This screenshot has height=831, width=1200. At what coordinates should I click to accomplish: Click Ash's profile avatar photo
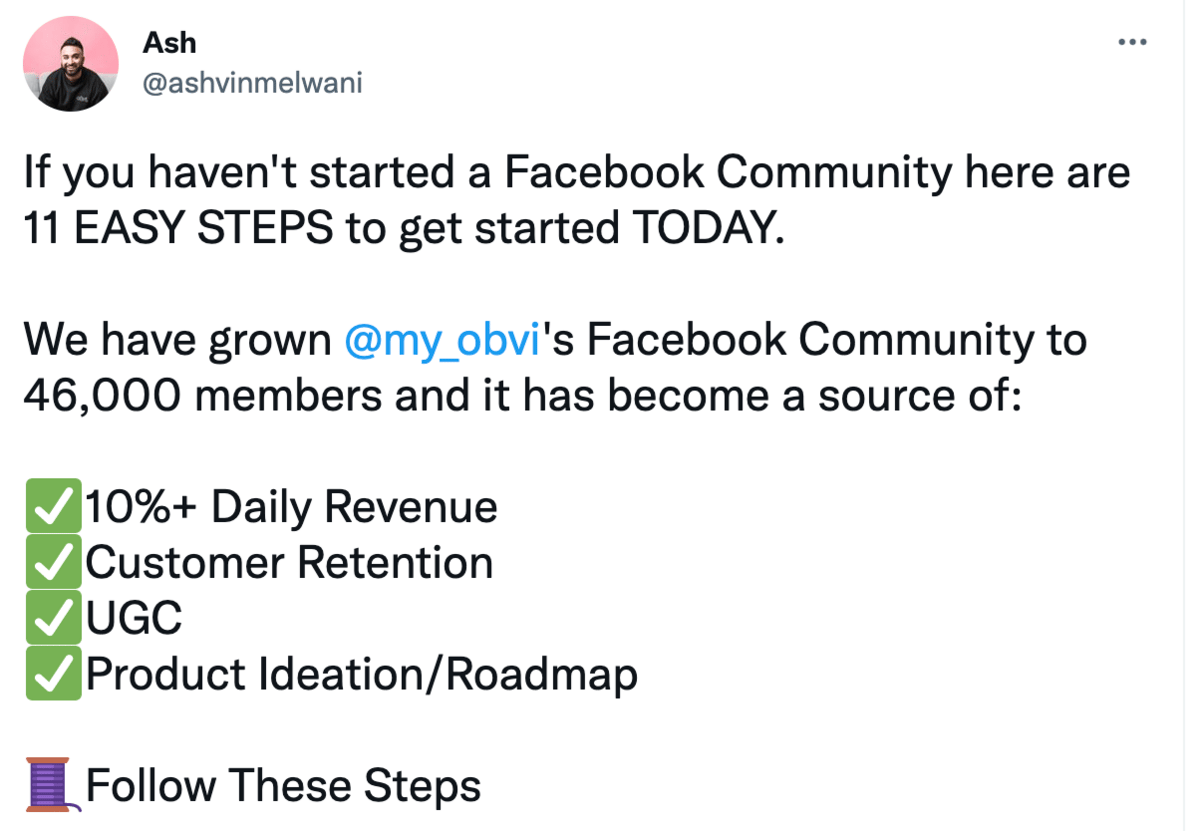(71, 65)
